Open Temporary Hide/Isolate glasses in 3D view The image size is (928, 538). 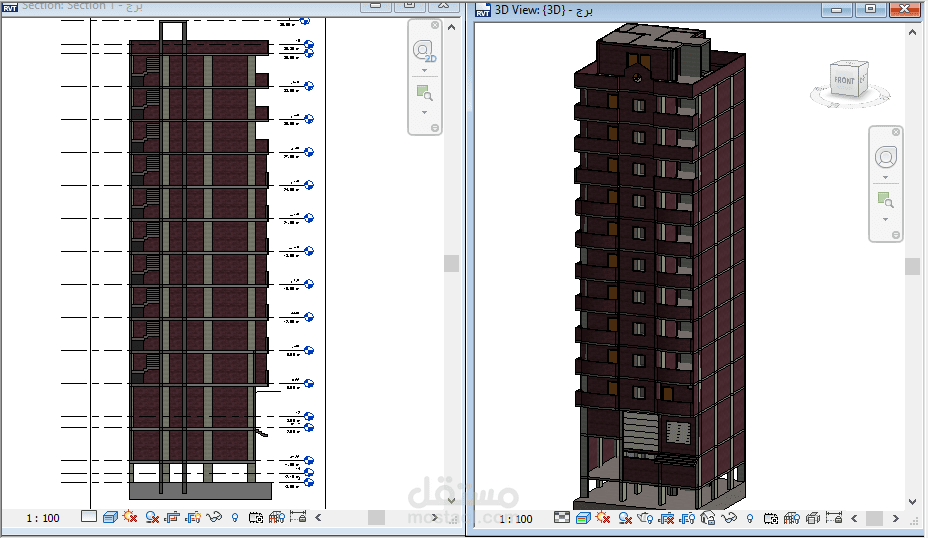[x=729, y=517]
